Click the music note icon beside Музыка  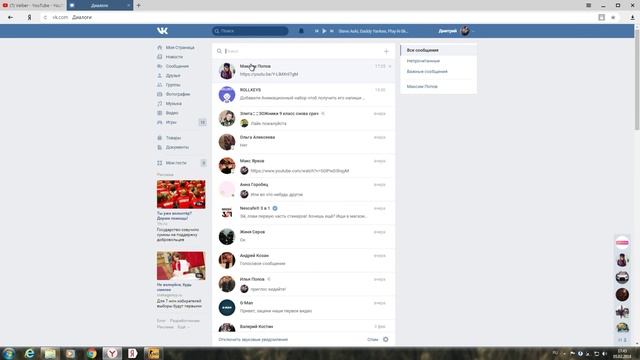pyautogui.click(x=160, y=104)
